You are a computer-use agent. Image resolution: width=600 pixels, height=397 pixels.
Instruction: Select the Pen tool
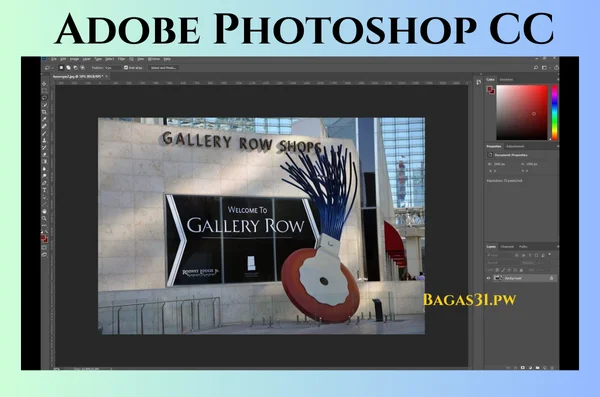[44, 183]
